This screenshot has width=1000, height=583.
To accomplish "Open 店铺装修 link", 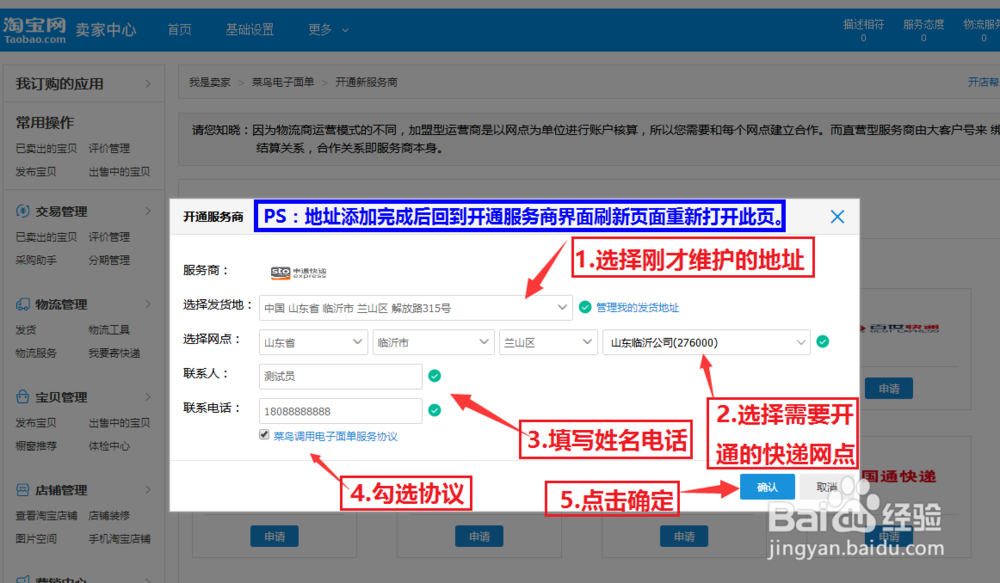I will pos(109,515).
